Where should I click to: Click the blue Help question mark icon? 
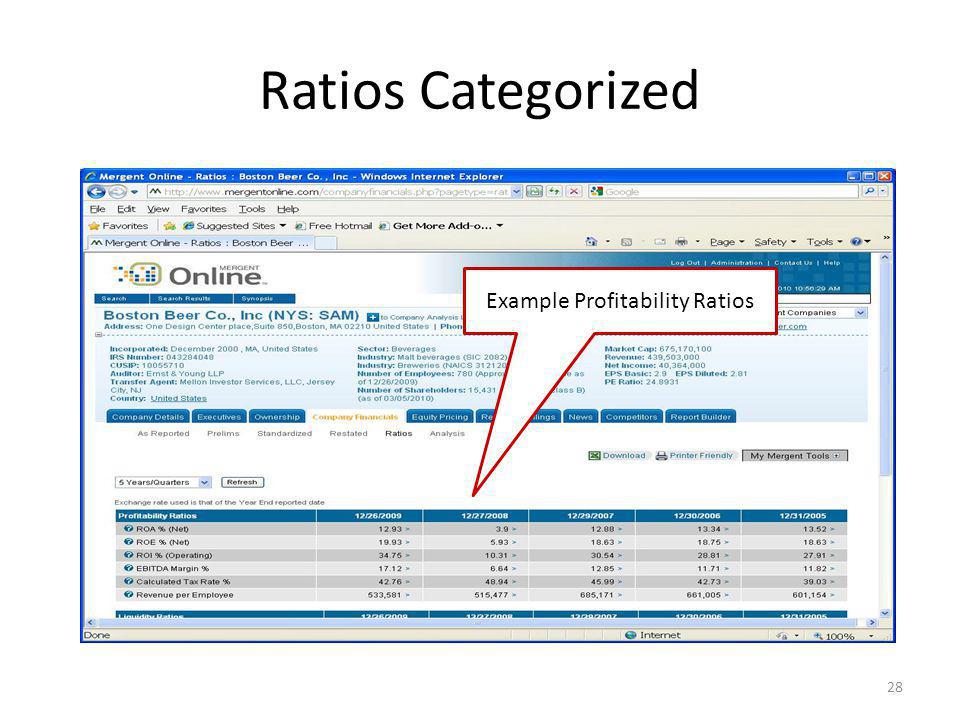coord(857,242)
